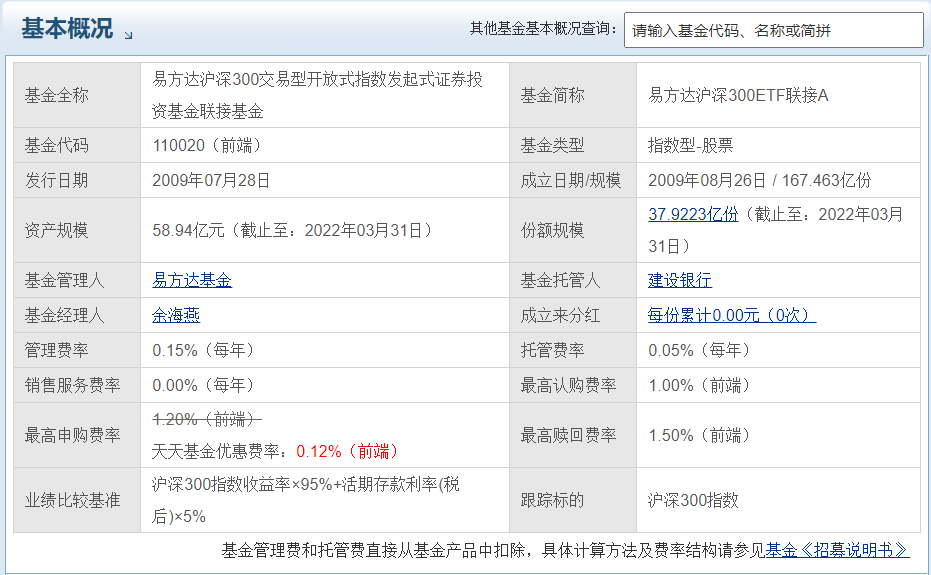Select red discounted rate 0.12%（前端）
931x575 pixels.
point(348,451)
